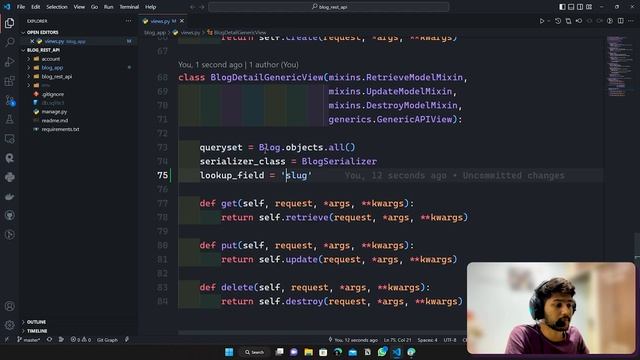Click Spaces: 4 in the status bar
Image resolution: width=640 pixels, height=360 pixels.
pos(427,340)
